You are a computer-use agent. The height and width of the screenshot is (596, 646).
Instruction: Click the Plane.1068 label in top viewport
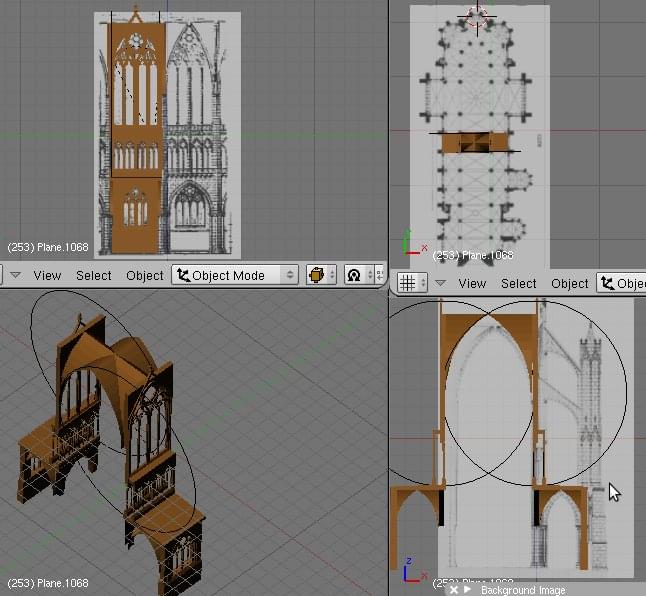click(x=473, y=255)
